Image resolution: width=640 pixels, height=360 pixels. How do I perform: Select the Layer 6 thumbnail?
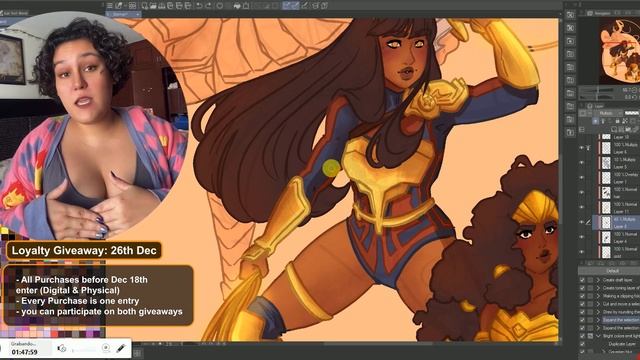[x=606, y=147]
